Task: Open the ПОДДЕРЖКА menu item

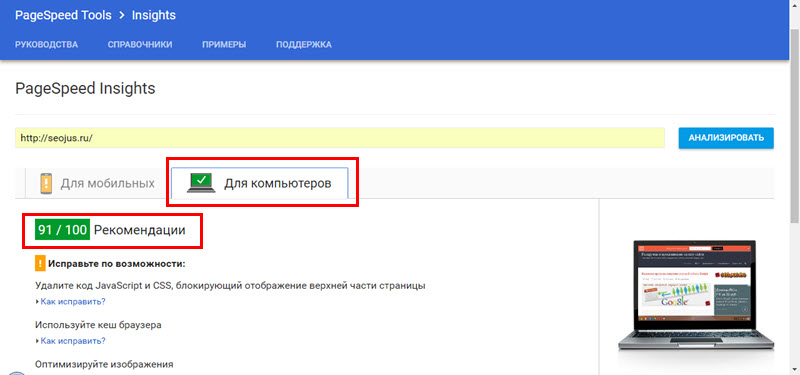Action: point(304,45)
